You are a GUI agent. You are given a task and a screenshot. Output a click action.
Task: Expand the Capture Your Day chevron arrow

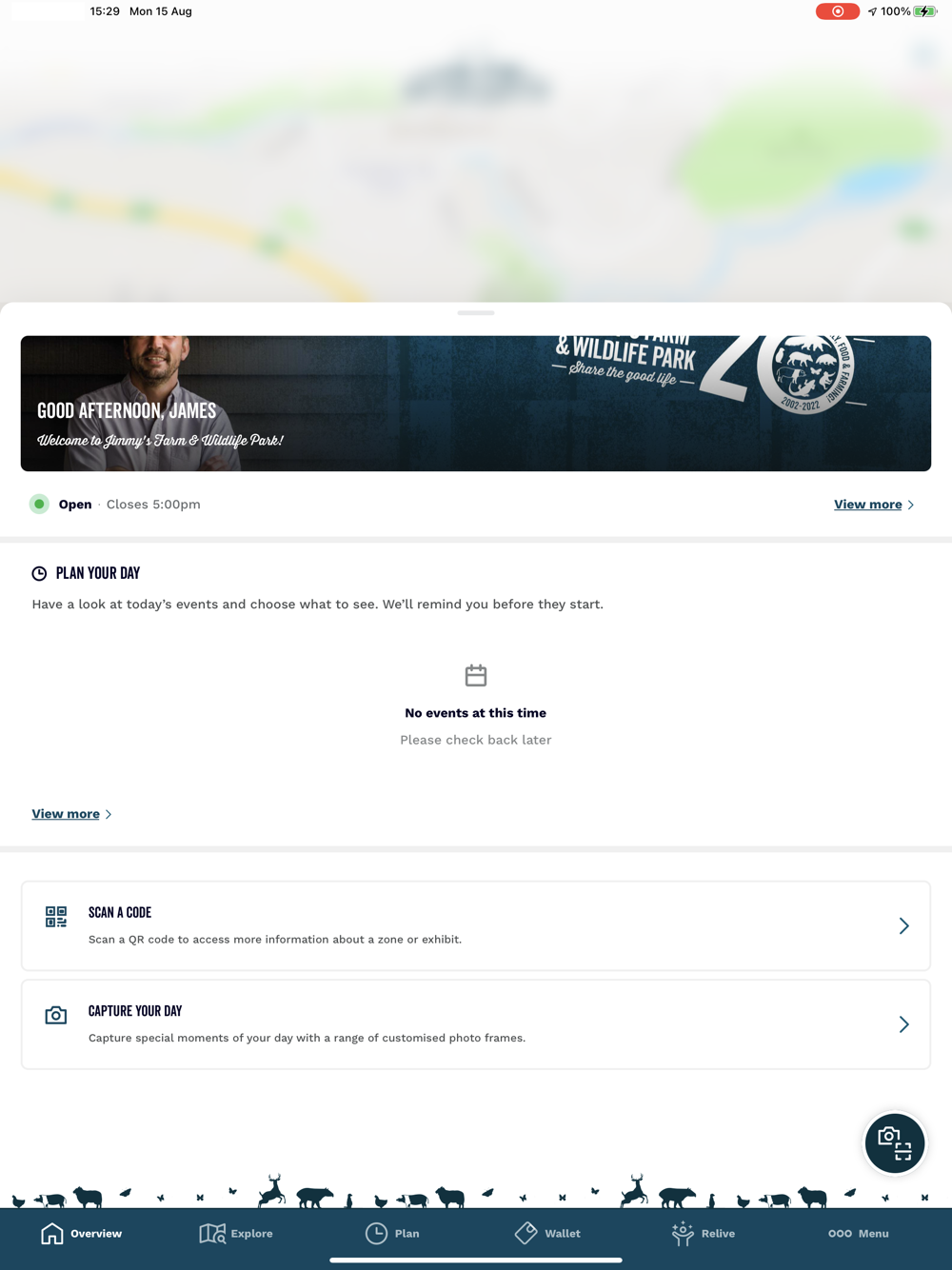click(x=904, y=1024)
